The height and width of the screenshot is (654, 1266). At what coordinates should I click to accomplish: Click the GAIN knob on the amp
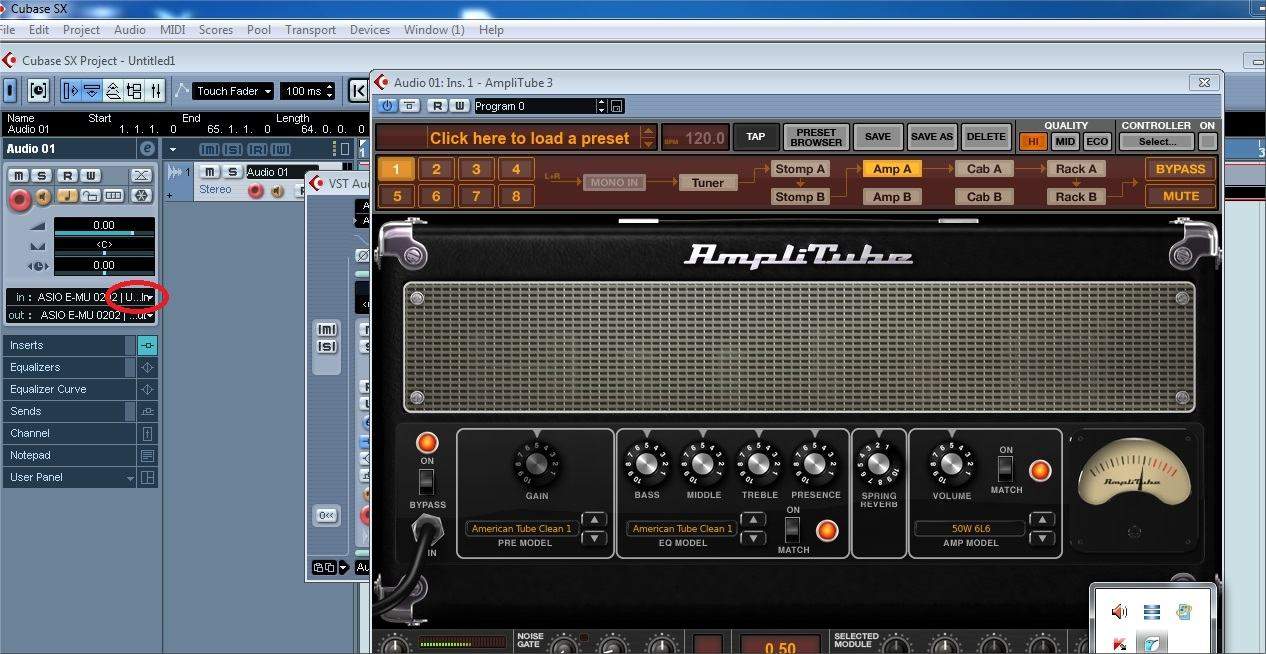coord(536,464)
